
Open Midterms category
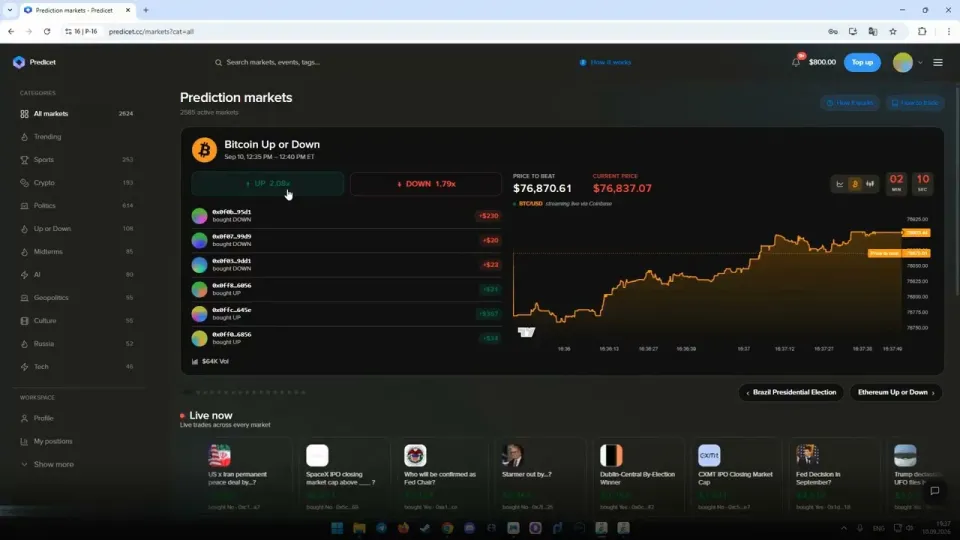[77, 252]
